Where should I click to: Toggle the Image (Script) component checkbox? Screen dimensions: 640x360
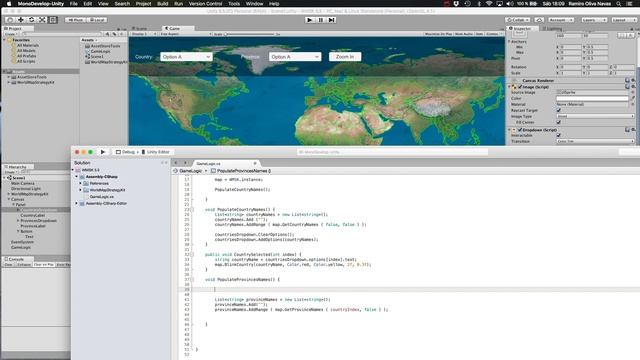point(520,87)
